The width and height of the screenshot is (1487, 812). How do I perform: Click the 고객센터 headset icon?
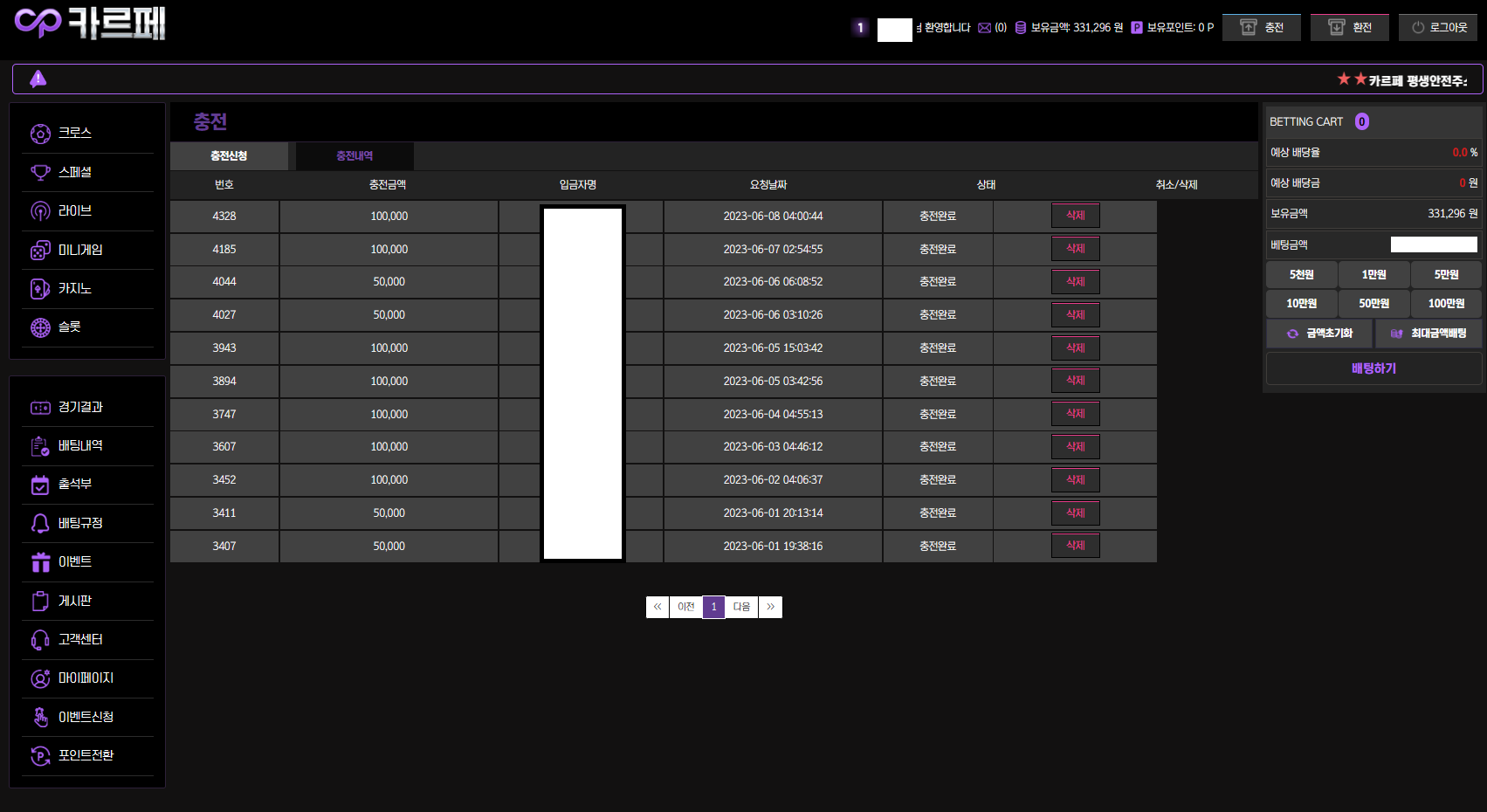(x=40, y=640)
